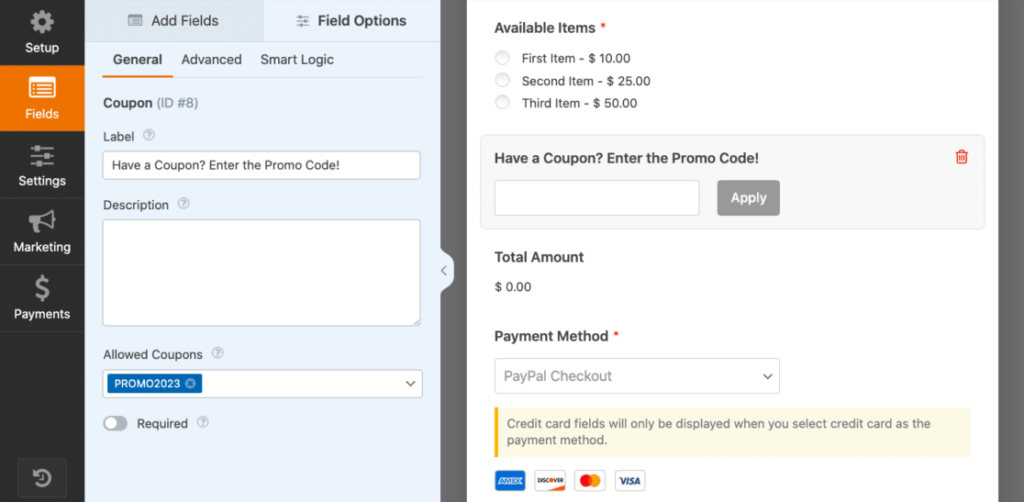Click the Description text area

[261, 272]
